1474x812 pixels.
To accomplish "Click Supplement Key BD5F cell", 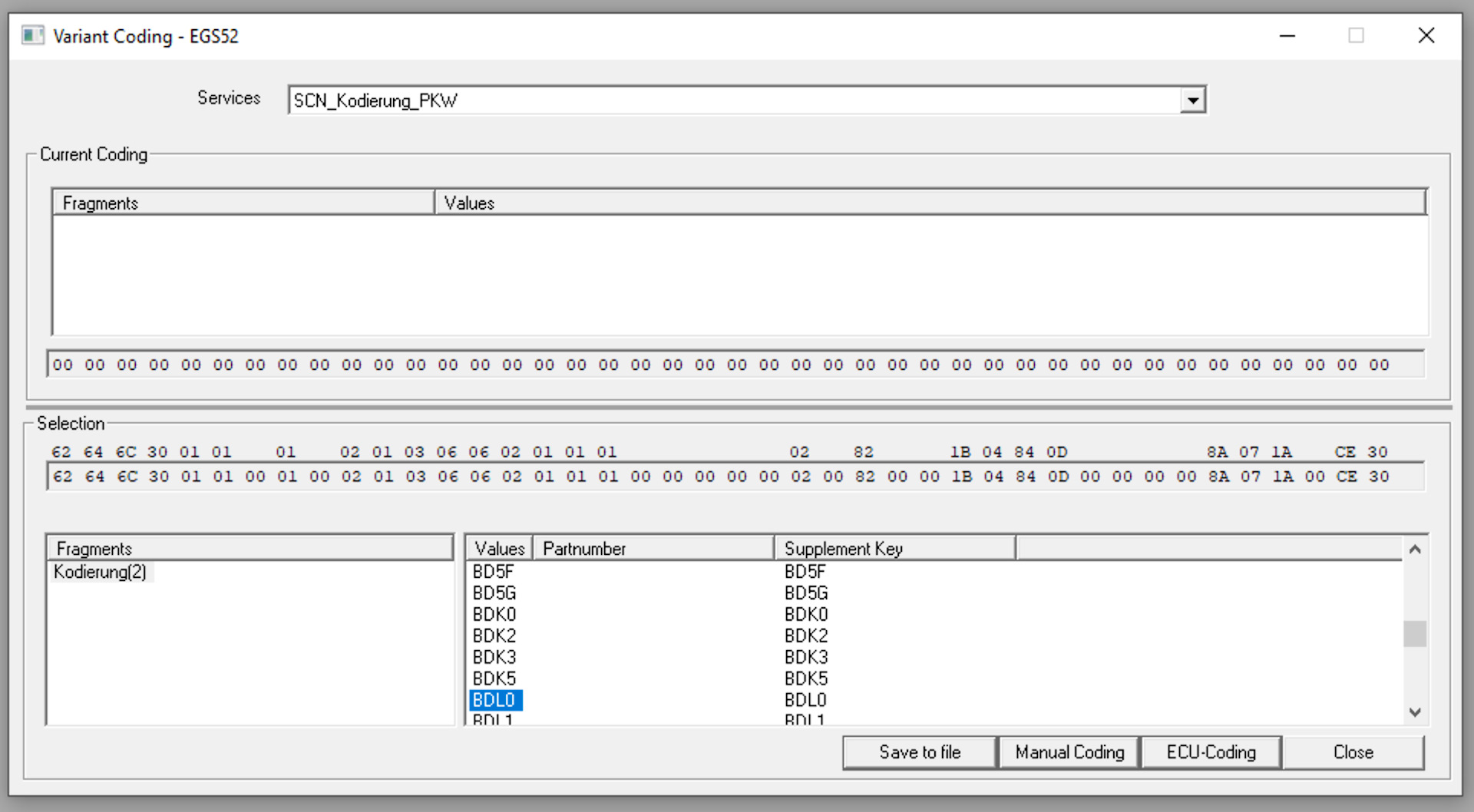I will pyautogui.click(x=805, y=572).
